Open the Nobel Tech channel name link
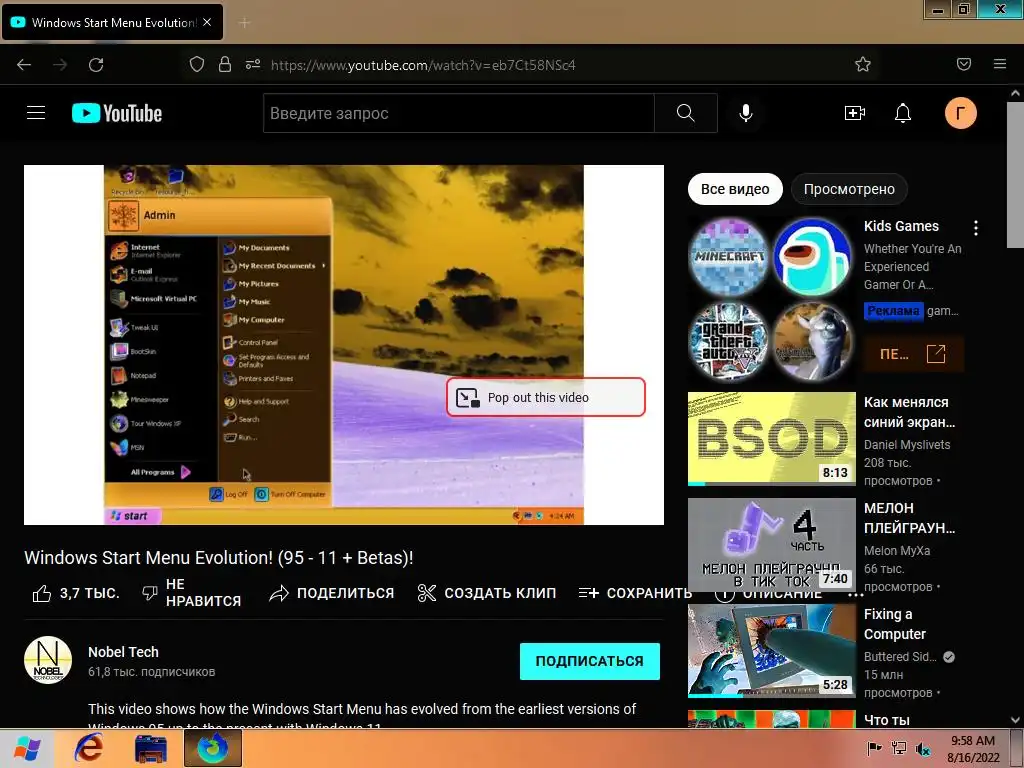 (123, 652)
